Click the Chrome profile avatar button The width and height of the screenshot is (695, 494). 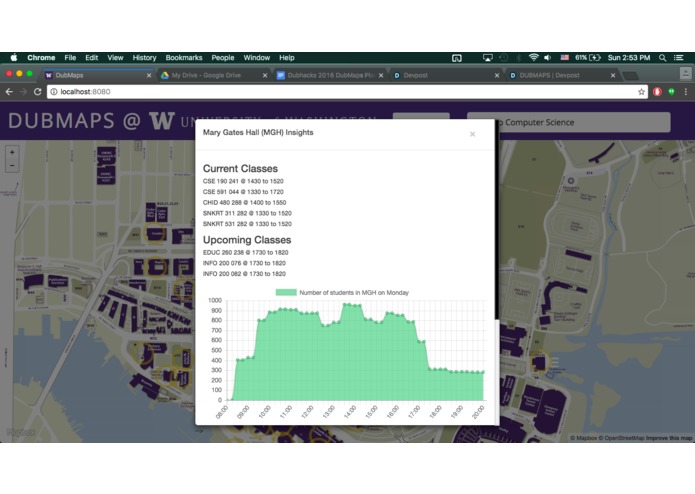click(x=685, y=74)
